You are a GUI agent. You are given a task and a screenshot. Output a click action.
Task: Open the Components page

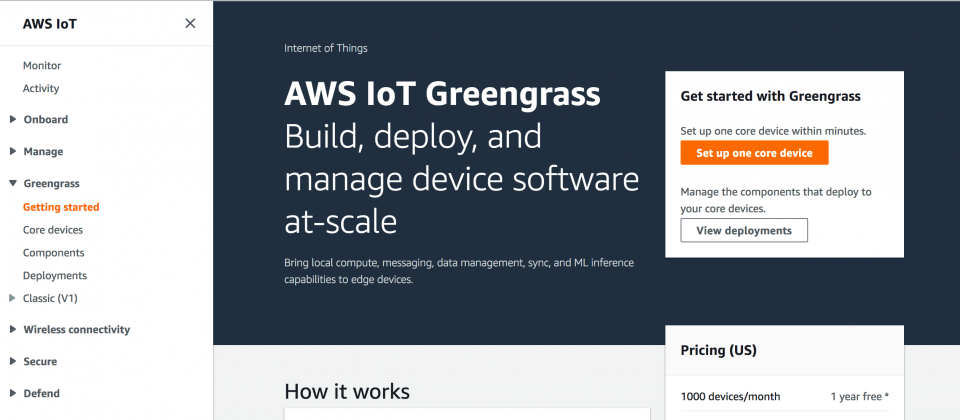coord(54,252)
